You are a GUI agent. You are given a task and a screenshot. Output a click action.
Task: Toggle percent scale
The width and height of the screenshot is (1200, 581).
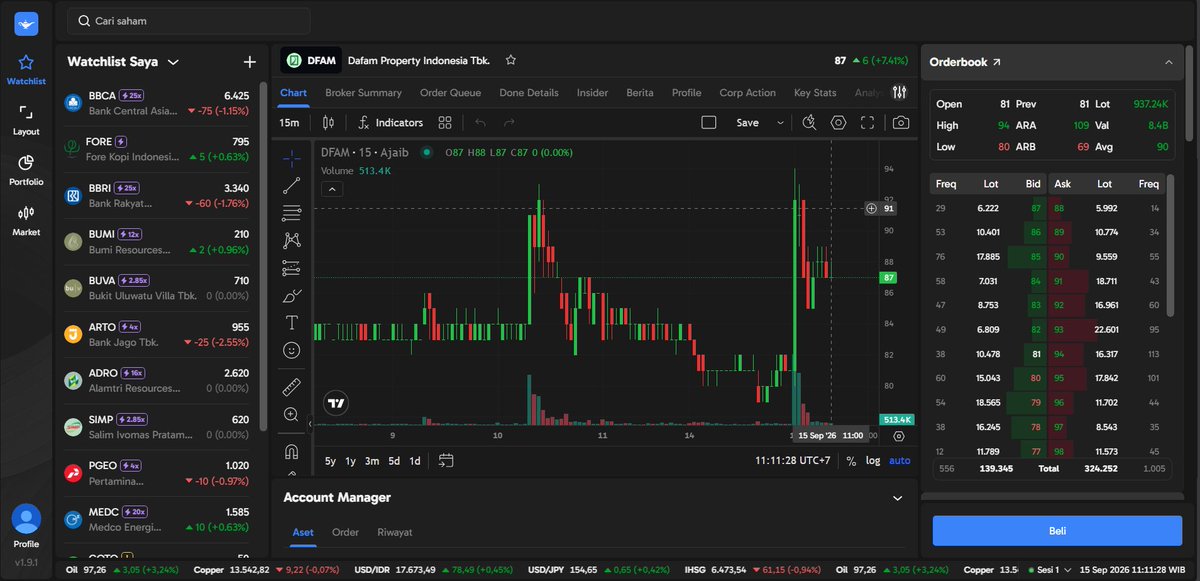tap(851, 461)
